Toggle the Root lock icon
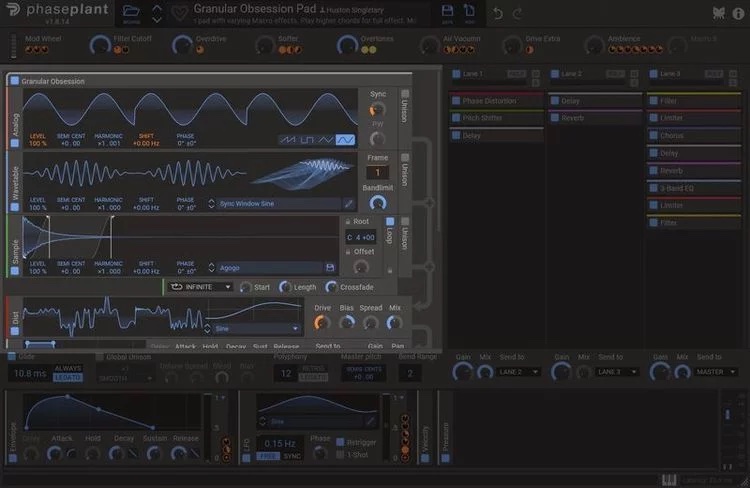The width and height of the screenshot is (750, 488). pyautogui.click(x=348, y=222)
